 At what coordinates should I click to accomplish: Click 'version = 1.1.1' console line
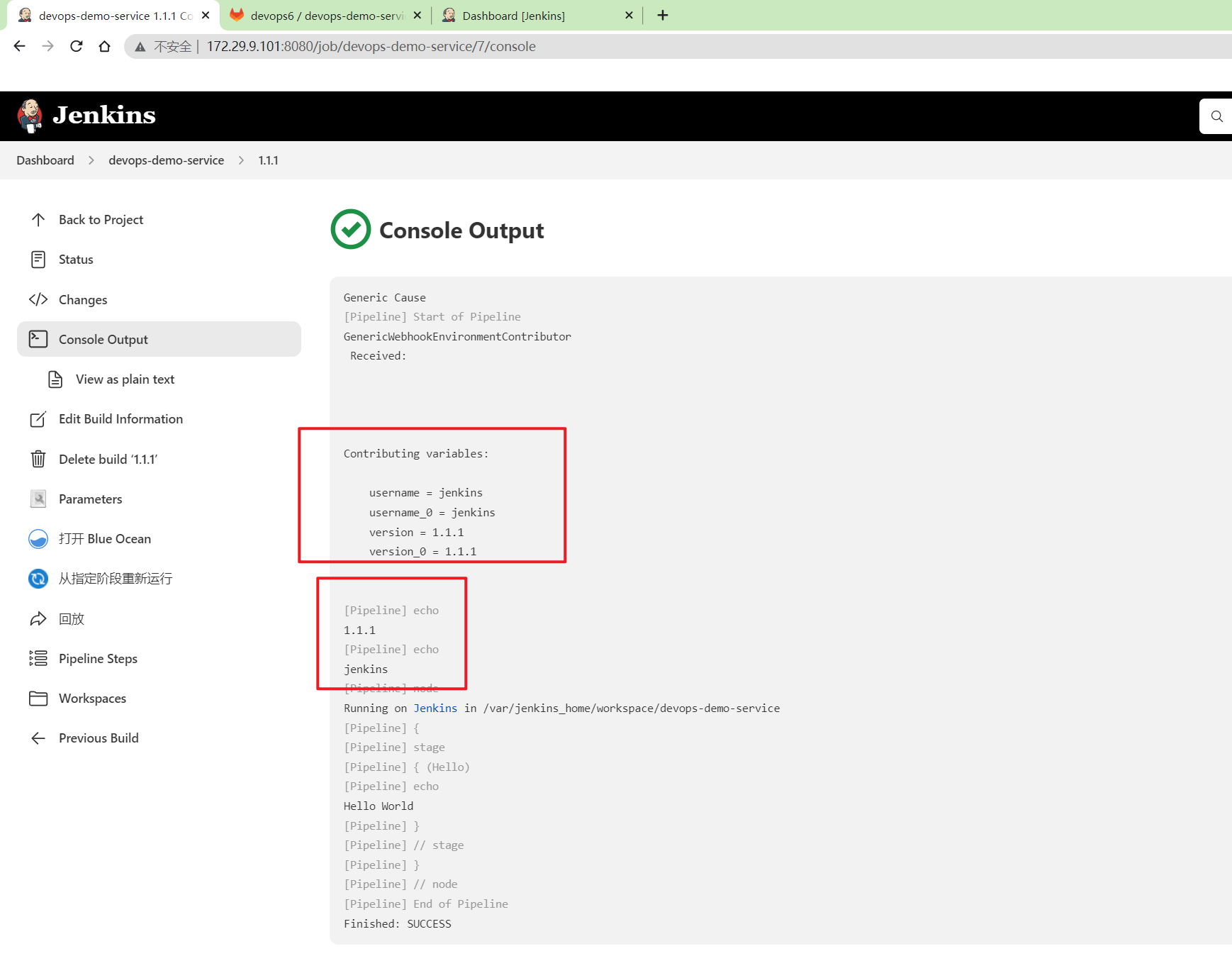pyautogui.click(x=416, y=532)
